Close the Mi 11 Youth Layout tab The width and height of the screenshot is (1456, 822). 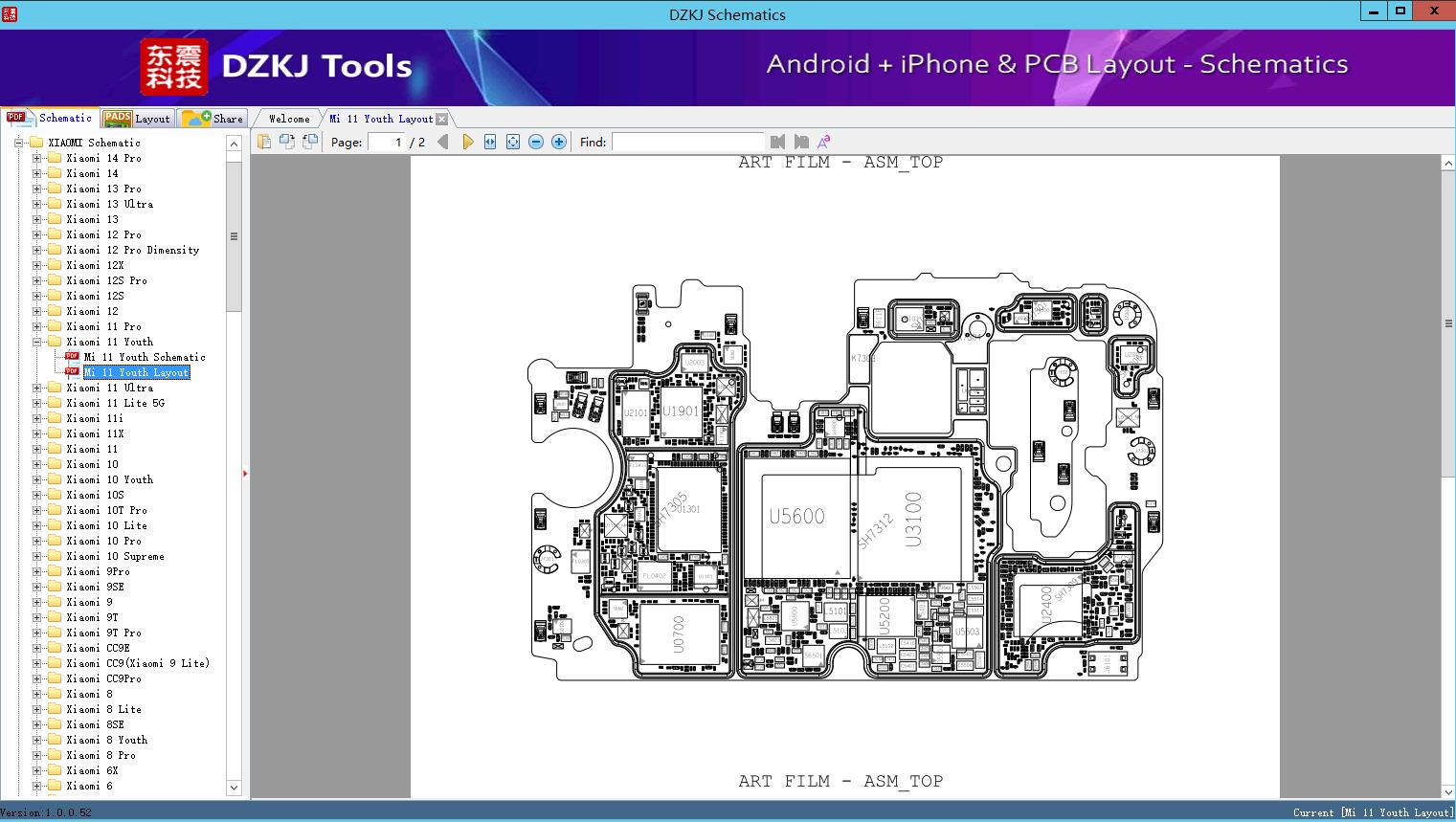[x=441, y=119]
